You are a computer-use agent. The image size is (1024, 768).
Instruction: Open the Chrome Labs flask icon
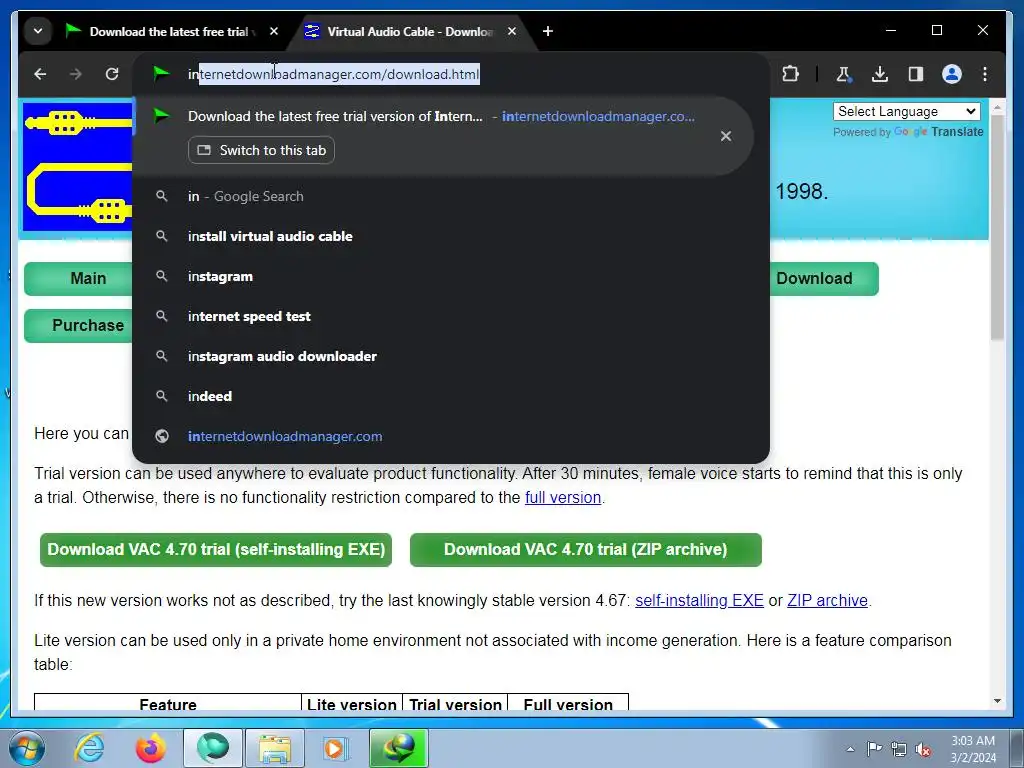click(844, 74)
